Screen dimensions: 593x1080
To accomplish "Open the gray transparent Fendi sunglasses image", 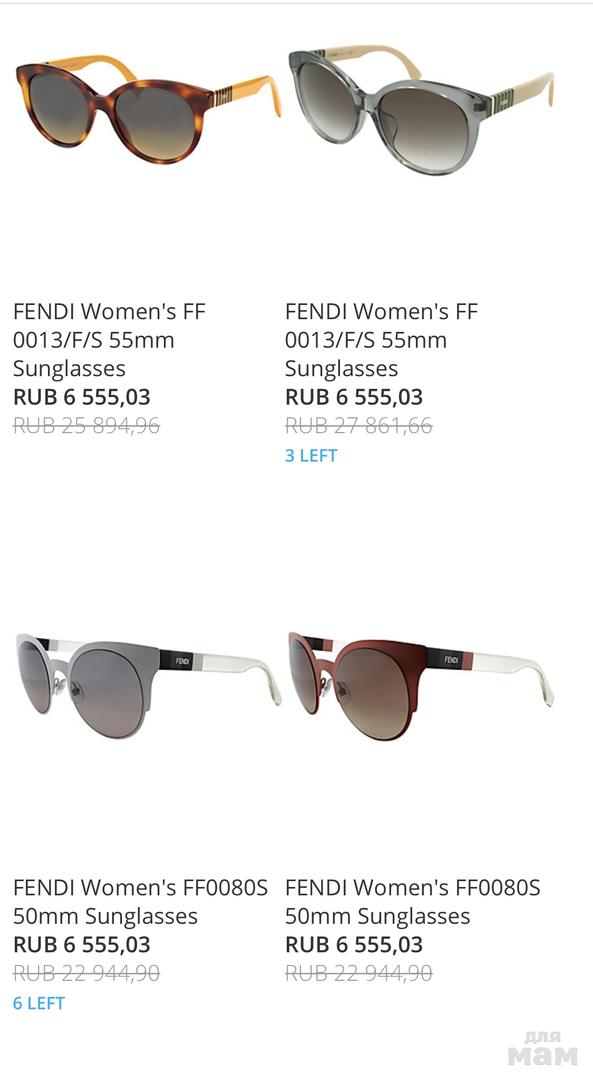I will click(x=421, y=111).
